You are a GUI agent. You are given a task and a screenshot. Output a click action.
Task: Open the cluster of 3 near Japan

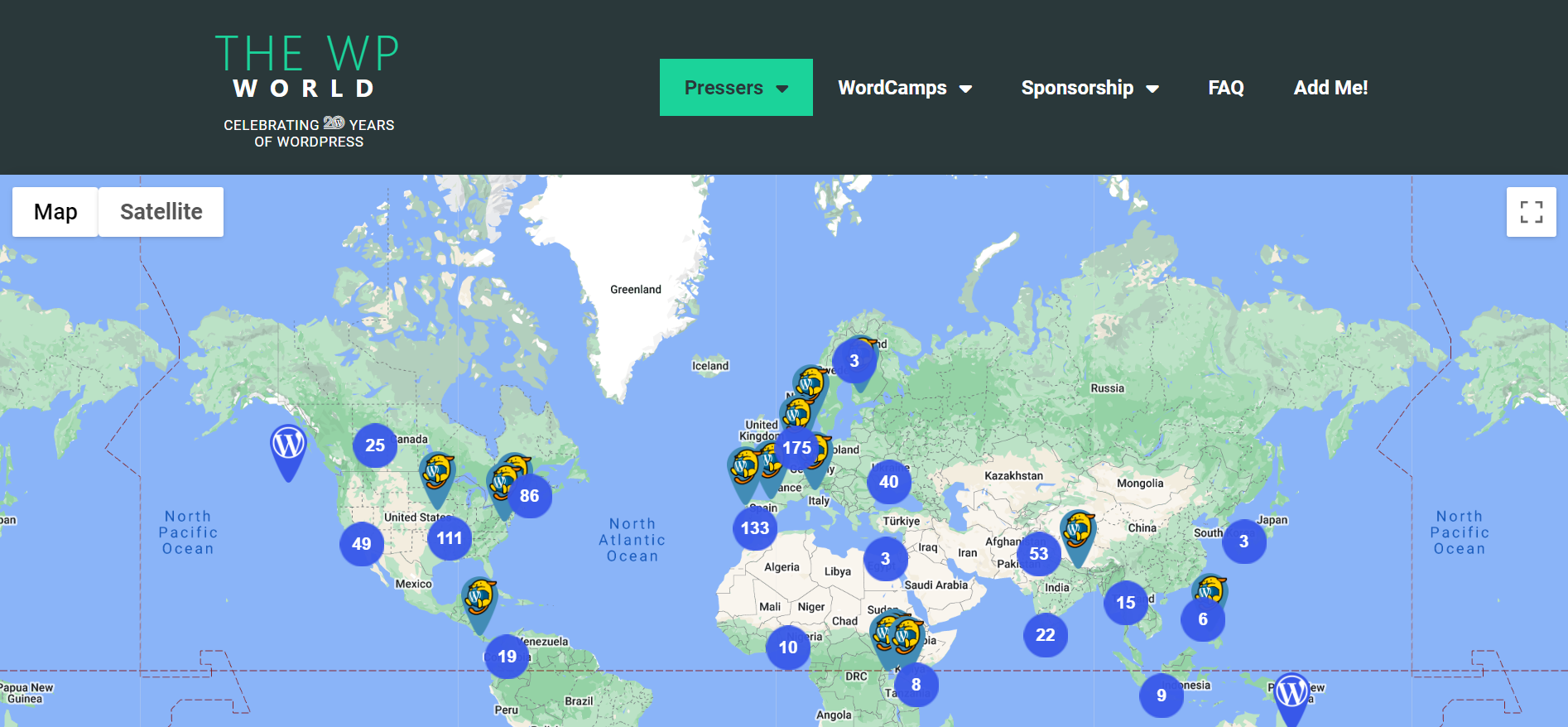coord(1243,542)
